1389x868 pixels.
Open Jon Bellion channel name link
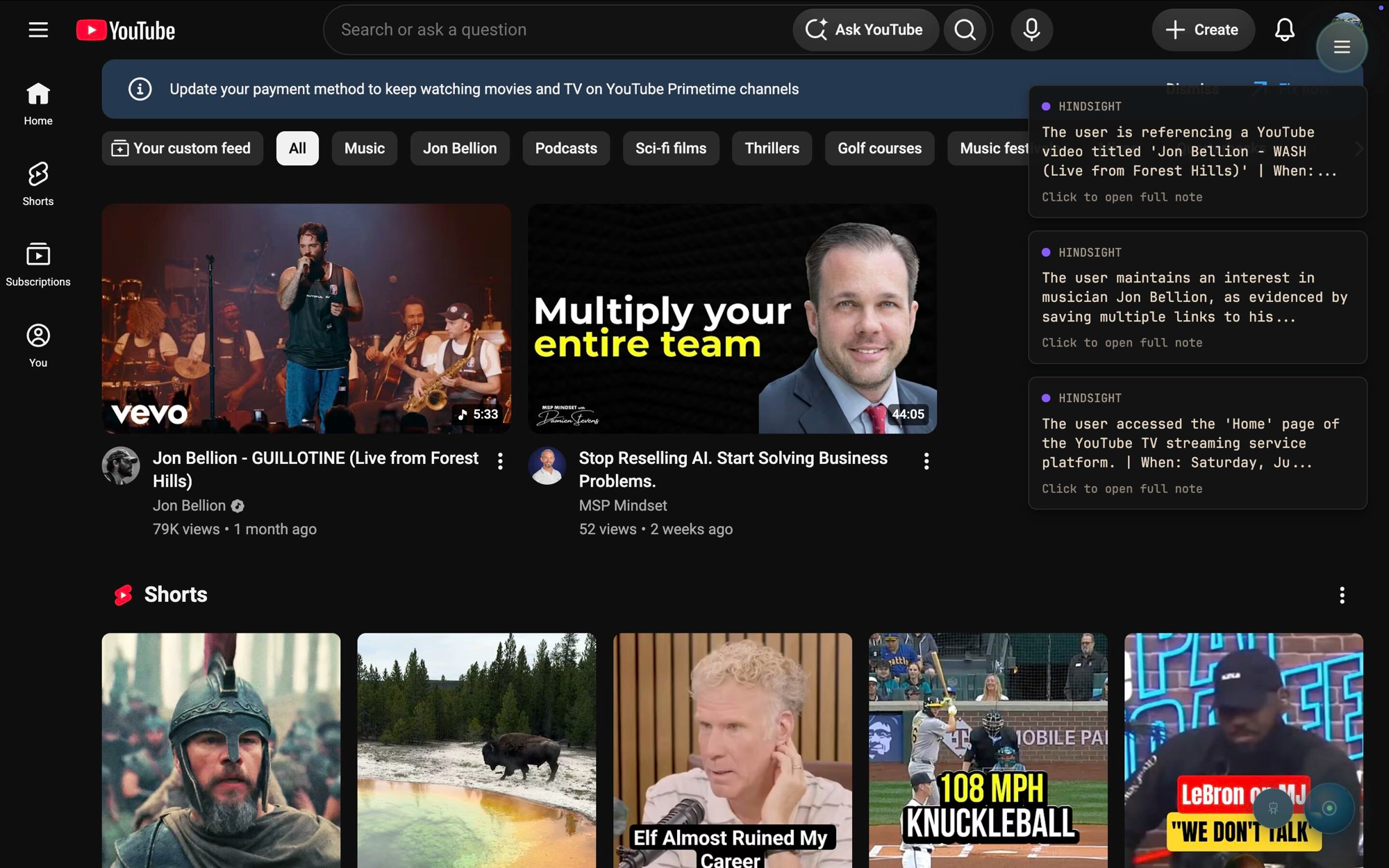190,506
